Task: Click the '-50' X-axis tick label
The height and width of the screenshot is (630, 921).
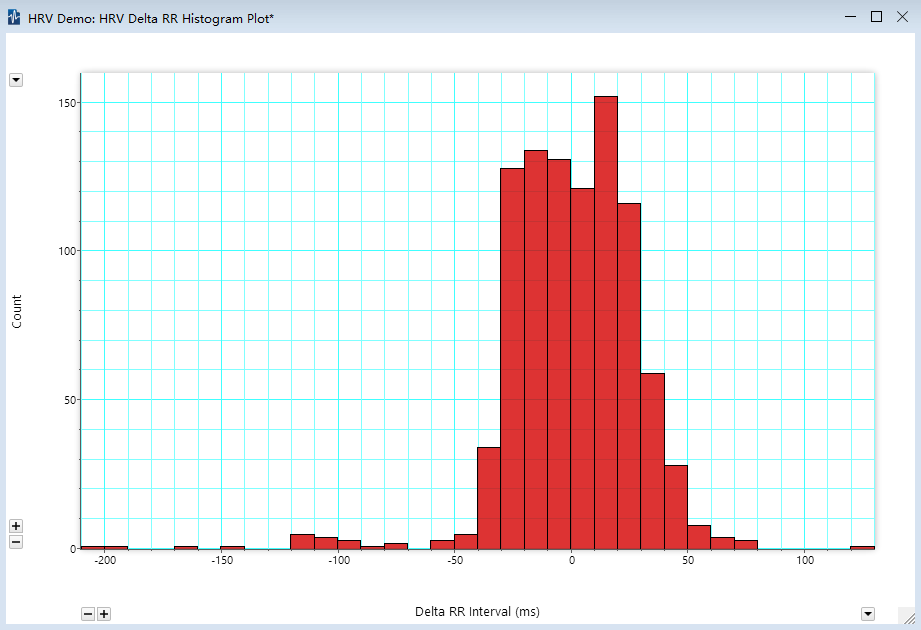Action: tap(455, 560)
